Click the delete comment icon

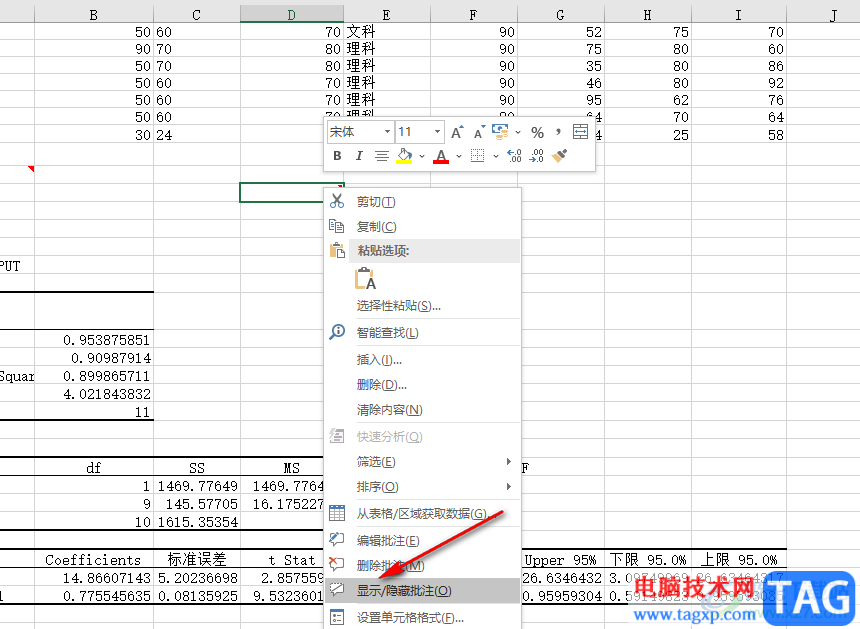(336, 564)
